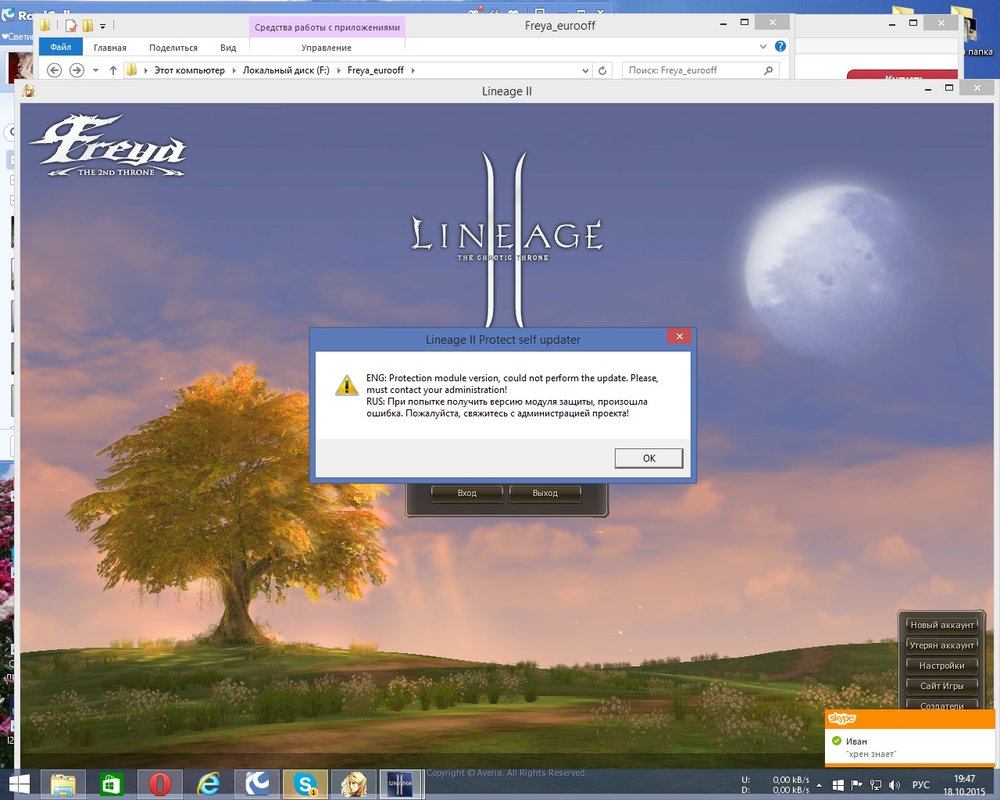Open the recent locations dropdown arrow
This screenshot has width=1000, height=800.
[x=95, y=70]
